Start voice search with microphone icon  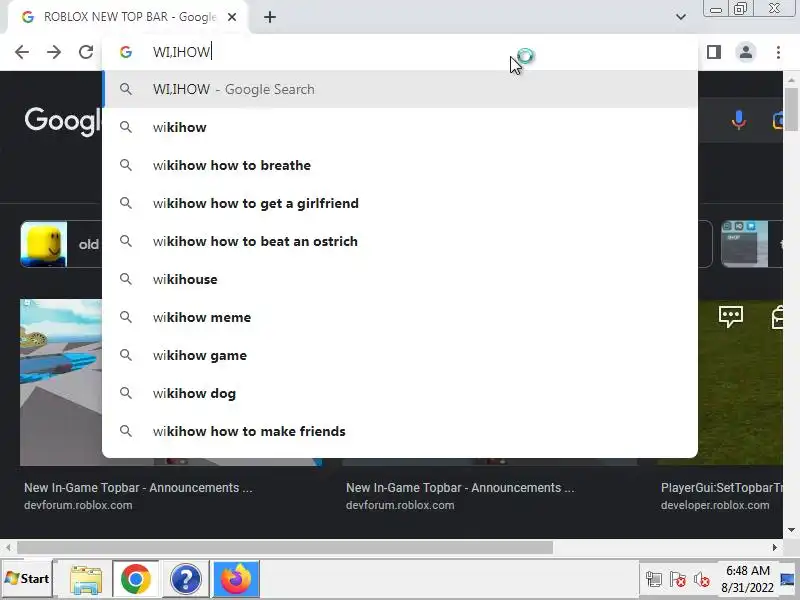pyautogui.click(x=738, y=121)
